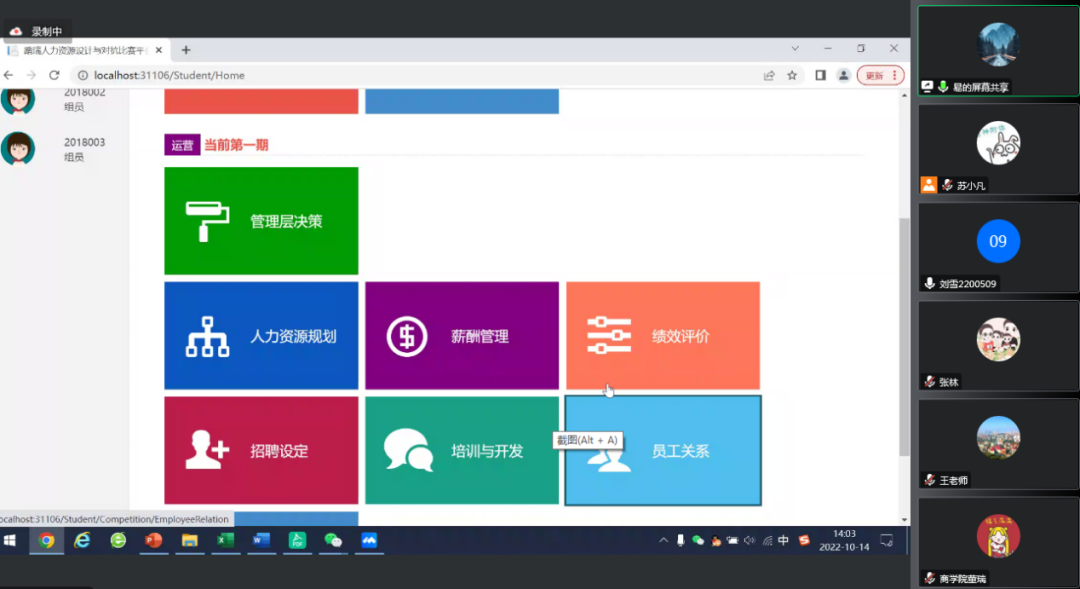Open the 绩效评价 sliders tile
Viewport: 1080px width, 589px height.
point(662,336)
